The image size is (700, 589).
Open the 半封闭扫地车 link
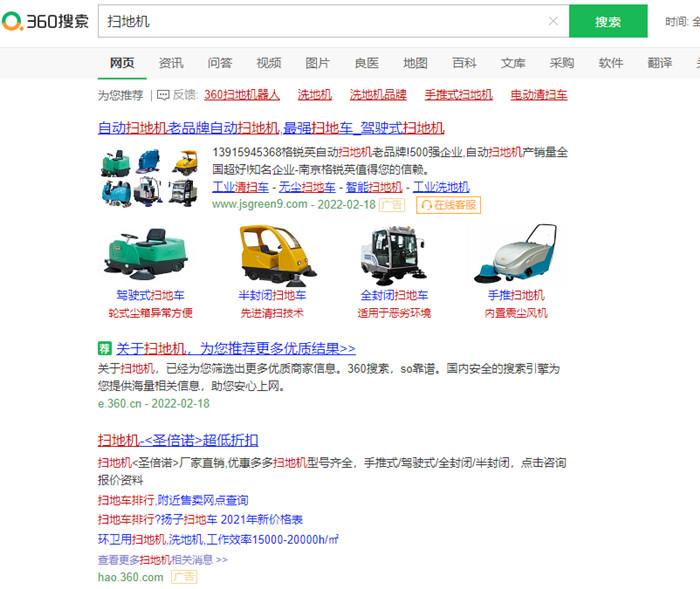coord(272,295)
